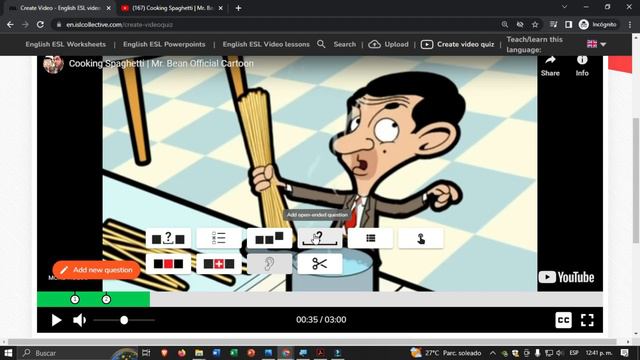
Task: Open Firefox from the taskbar
Action: 182,353
